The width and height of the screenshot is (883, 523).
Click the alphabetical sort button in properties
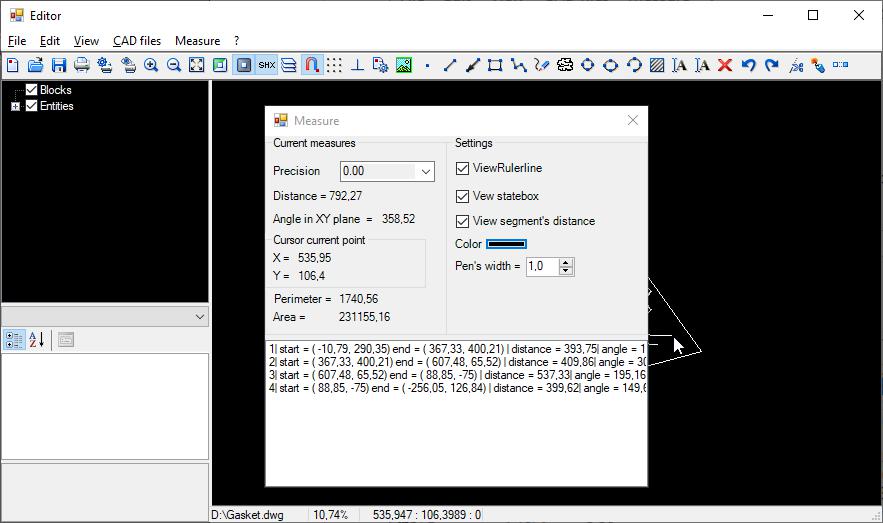[37, 340]
